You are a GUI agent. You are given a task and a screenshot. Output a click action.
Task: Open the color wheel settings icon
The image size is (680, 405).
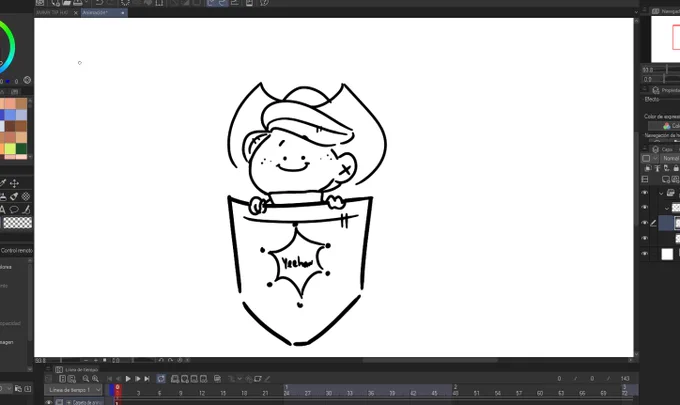point(27,80)
